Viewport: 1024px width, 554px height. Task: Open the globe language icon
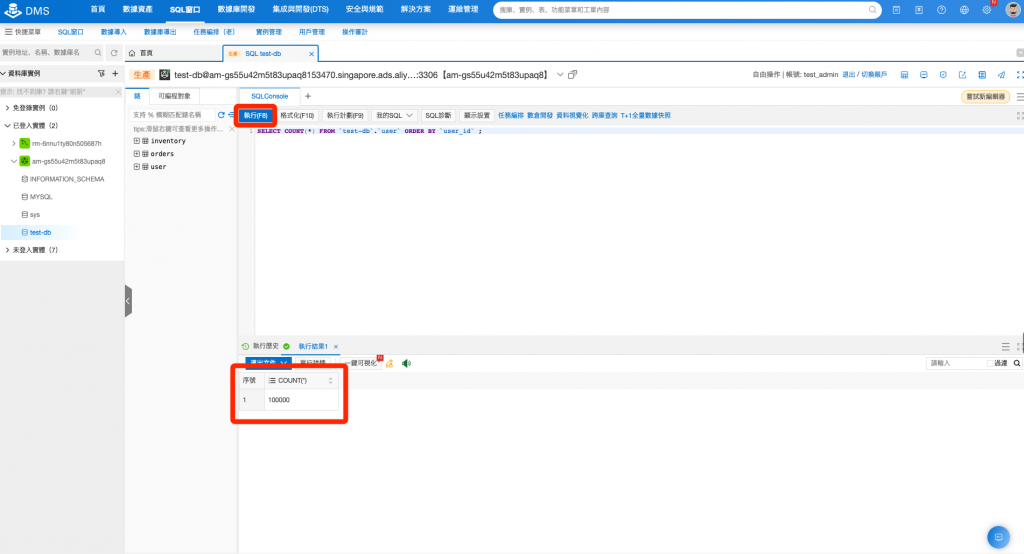964,10
